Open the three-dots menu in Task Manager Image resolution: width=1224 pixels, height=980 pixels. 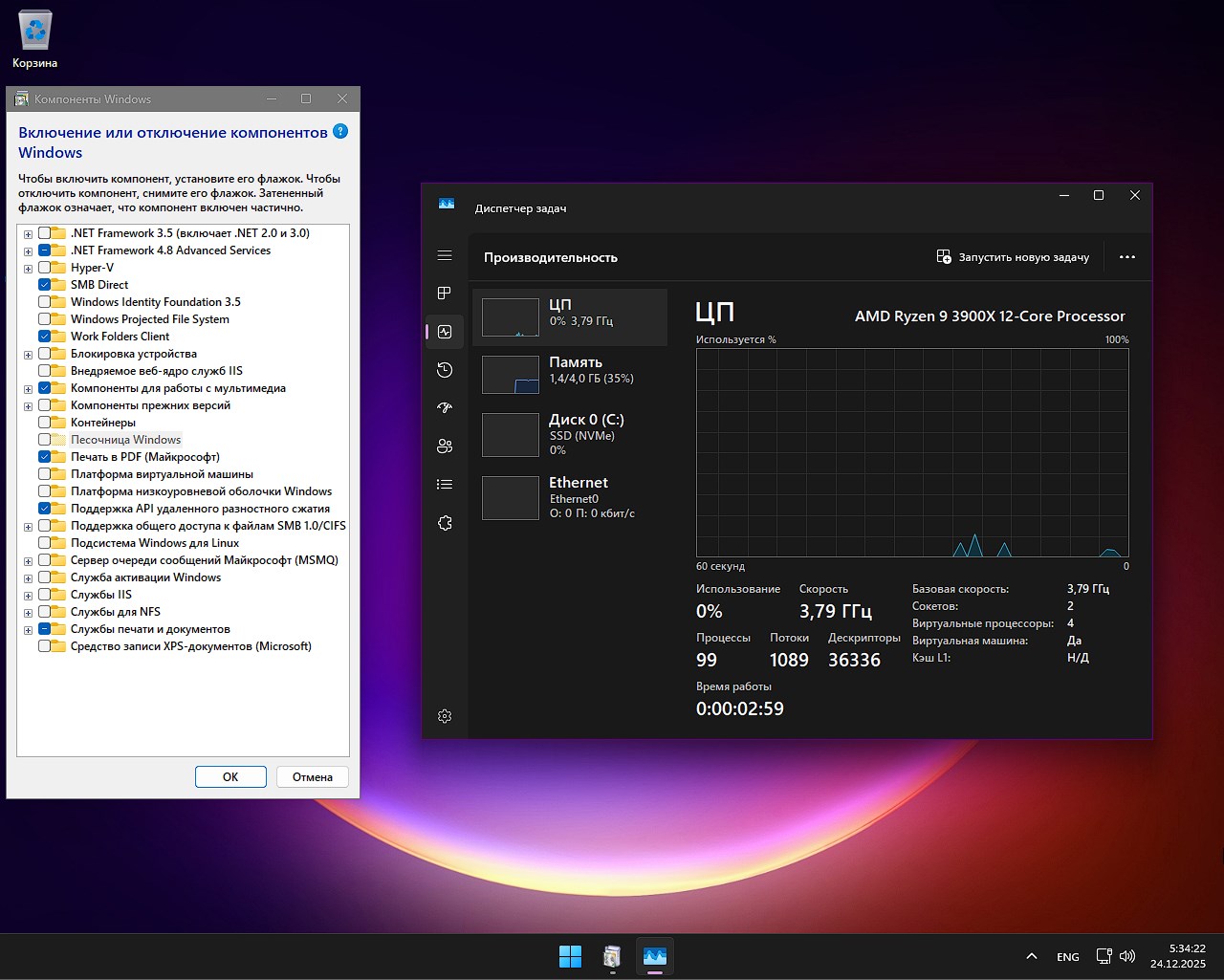[1127, 256]
